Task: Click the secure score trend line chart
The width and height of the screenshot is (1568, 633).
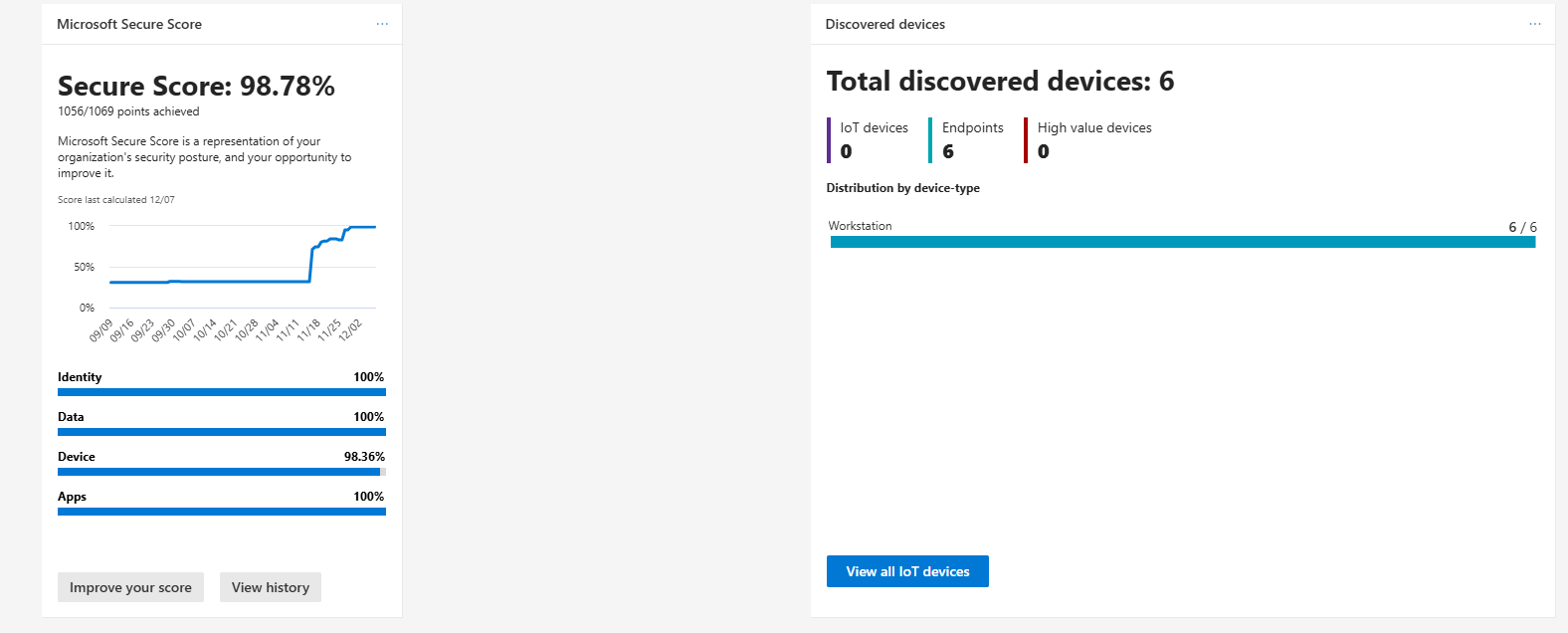Action: pyautogui.click(x=242, y=267)
